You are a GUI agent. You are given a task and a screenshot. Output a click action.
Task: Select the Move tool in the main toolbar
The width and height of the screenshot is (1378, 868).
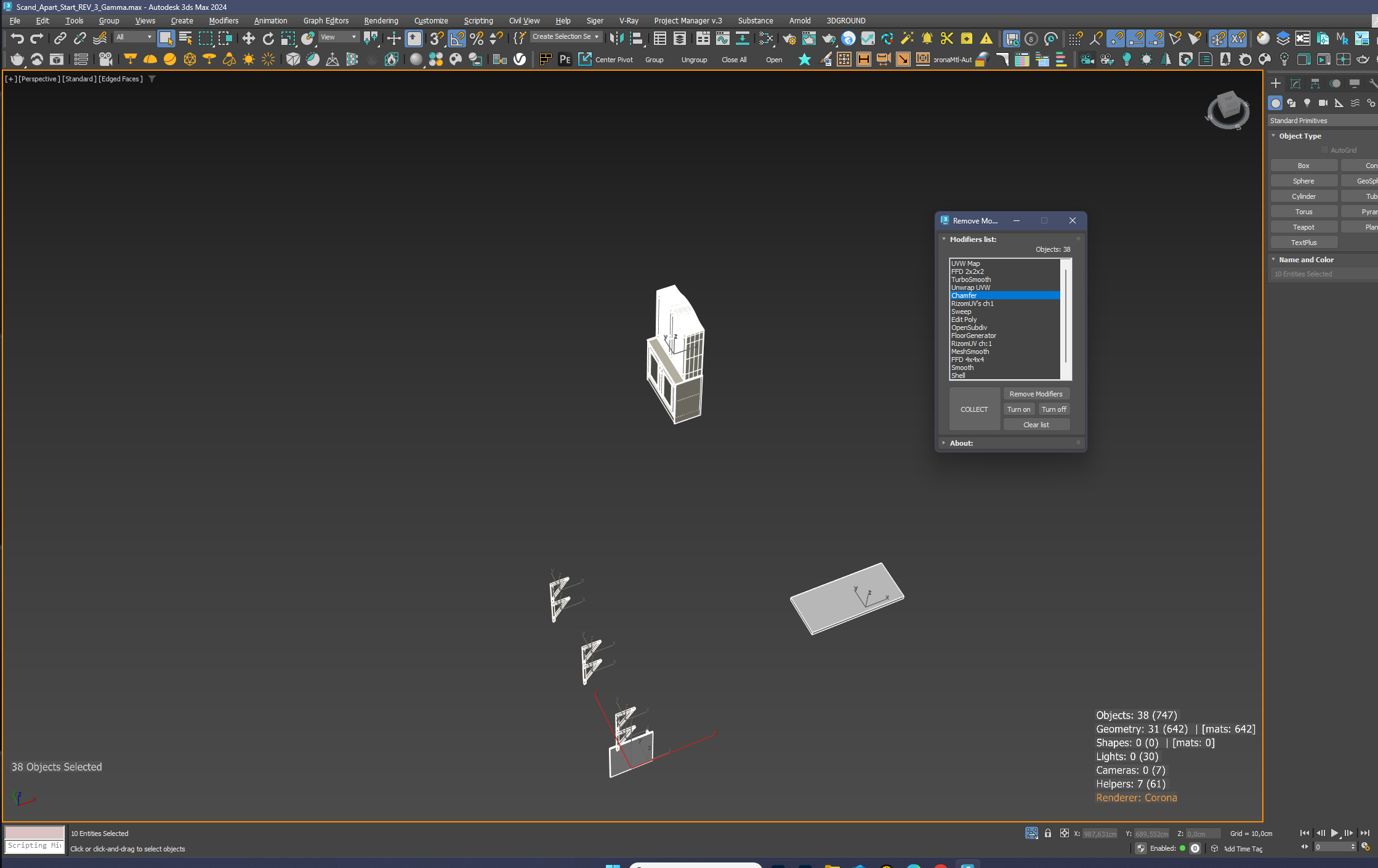pyautogui.click(x=248, y=39)
